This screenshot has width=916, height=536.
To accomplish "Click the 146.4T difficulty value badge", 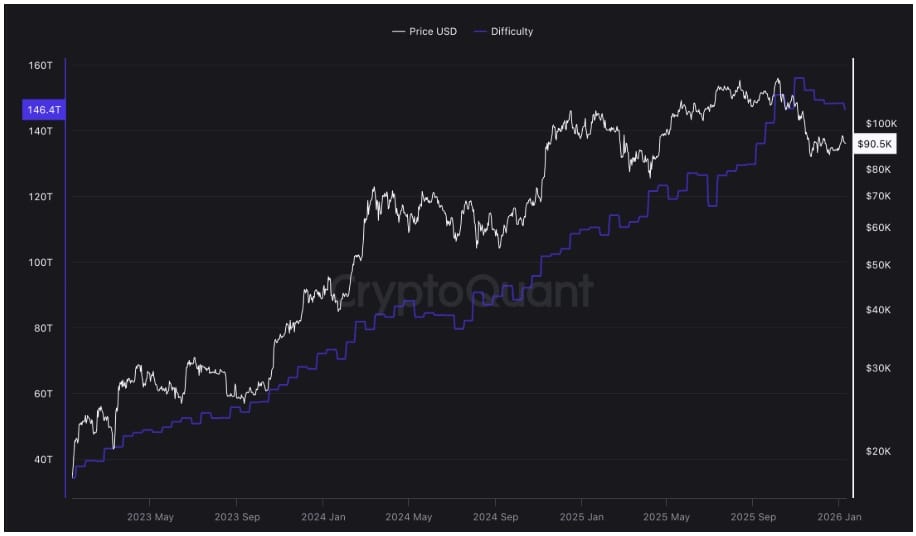I will pos(43,110).
